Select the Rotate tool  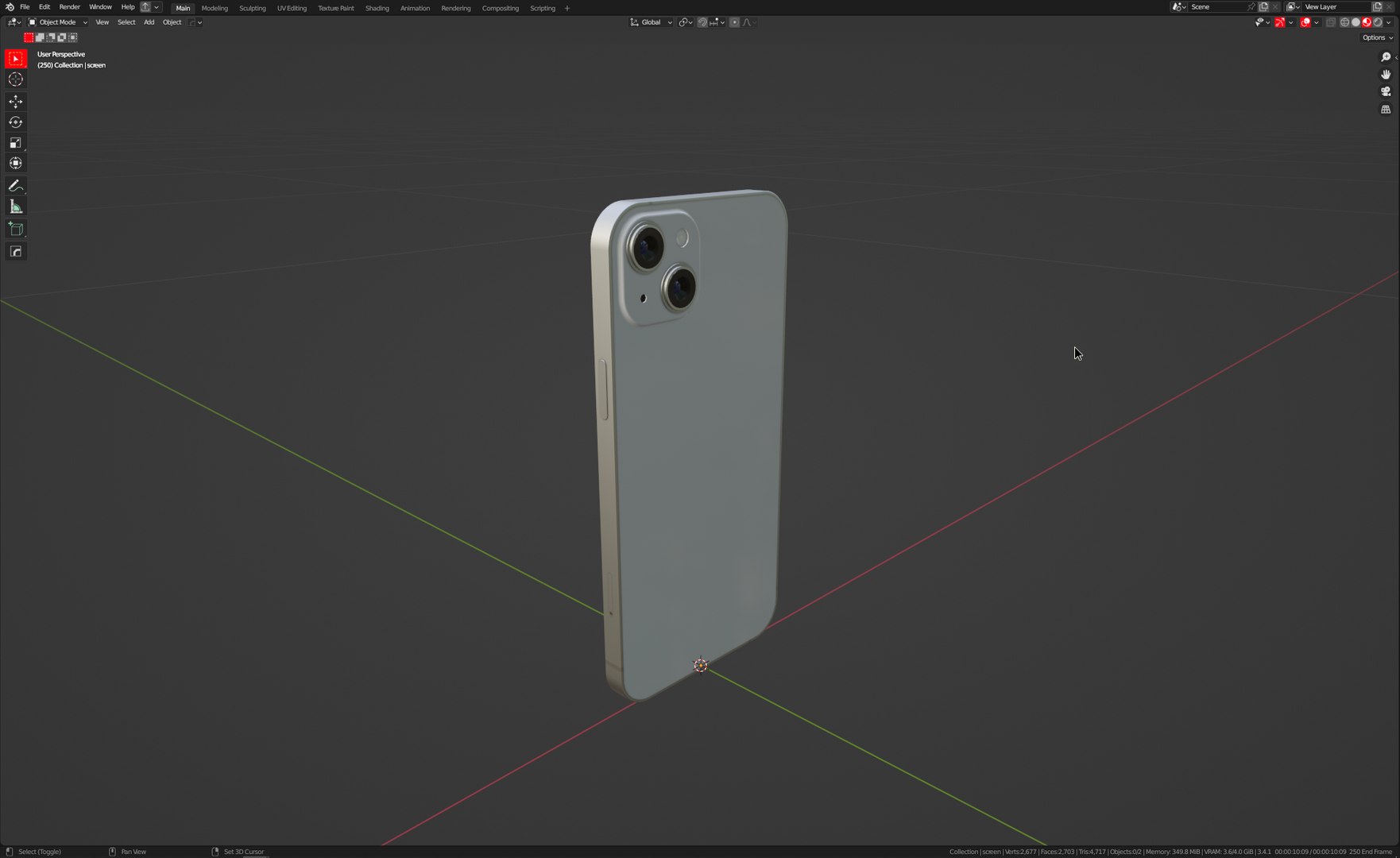click(x=16, y=122)
